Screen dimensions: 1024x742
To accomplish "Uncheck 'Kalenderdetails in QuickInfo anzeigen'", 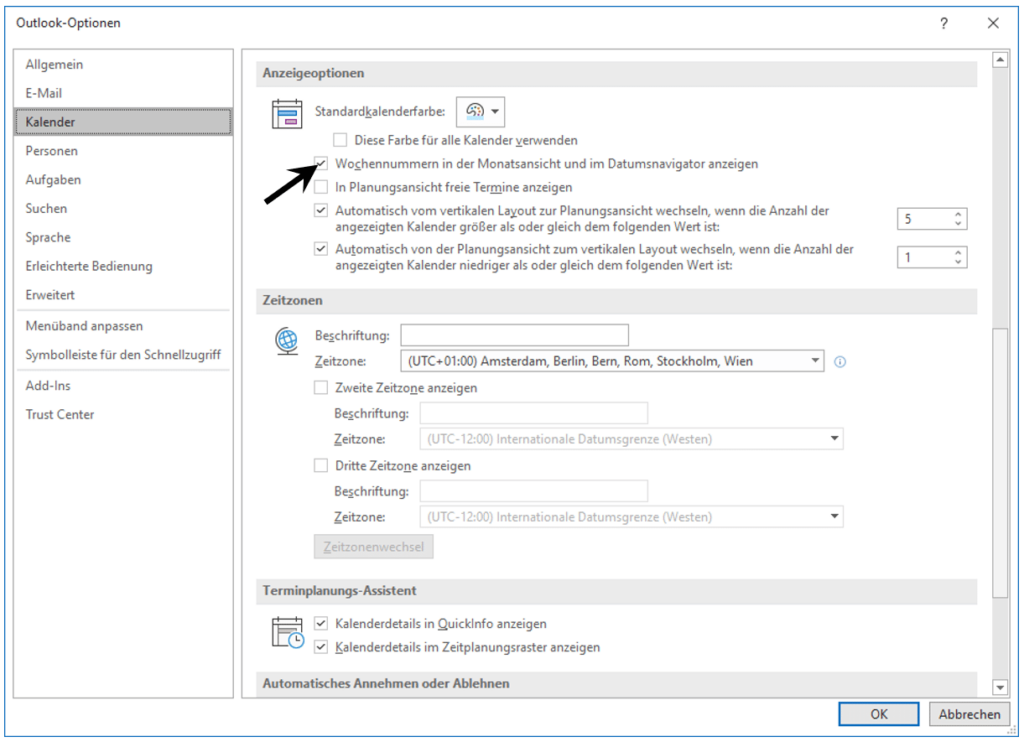I will (321, 624).
